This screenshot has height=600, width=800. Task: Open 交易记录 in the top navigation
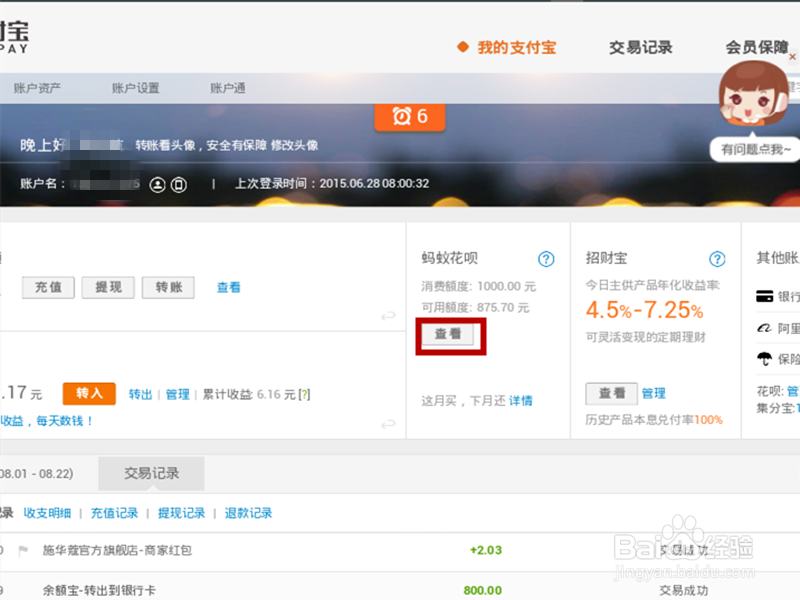[641, 47]
